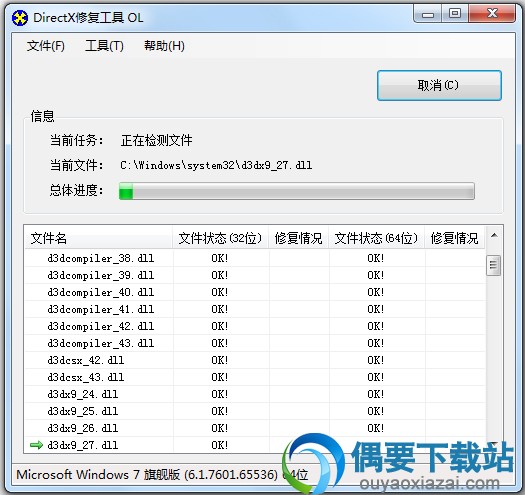Select row d3dcsx_42.dll
This screenshot has height=495, width=525.
[x=255, y=360]
